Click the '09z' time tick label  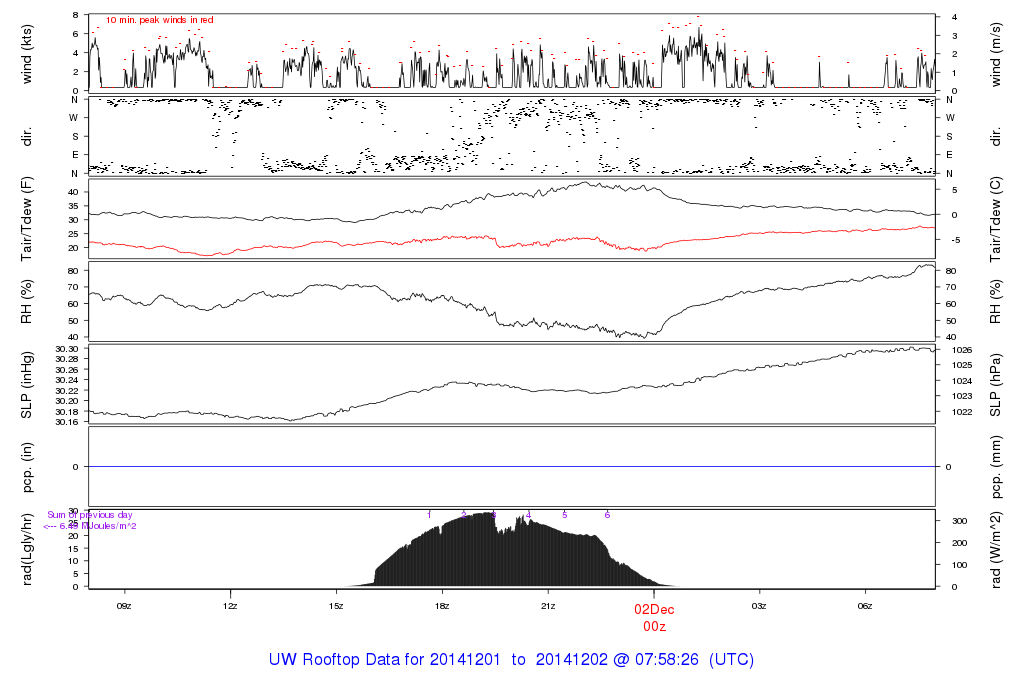pyautogui.click(x=124, y=606)
